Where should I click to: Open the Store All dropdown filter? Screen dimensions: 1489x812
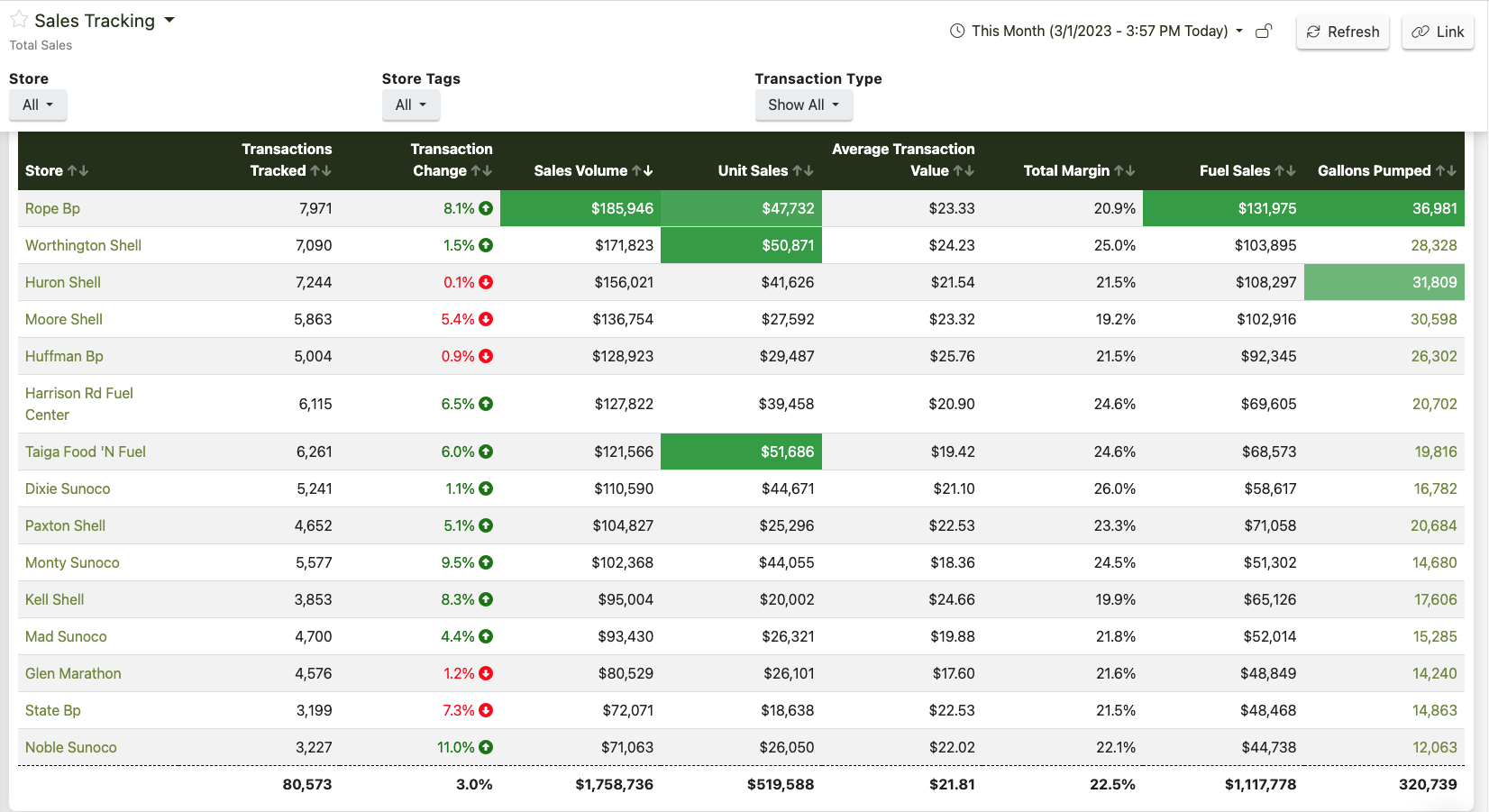(38, 105)
